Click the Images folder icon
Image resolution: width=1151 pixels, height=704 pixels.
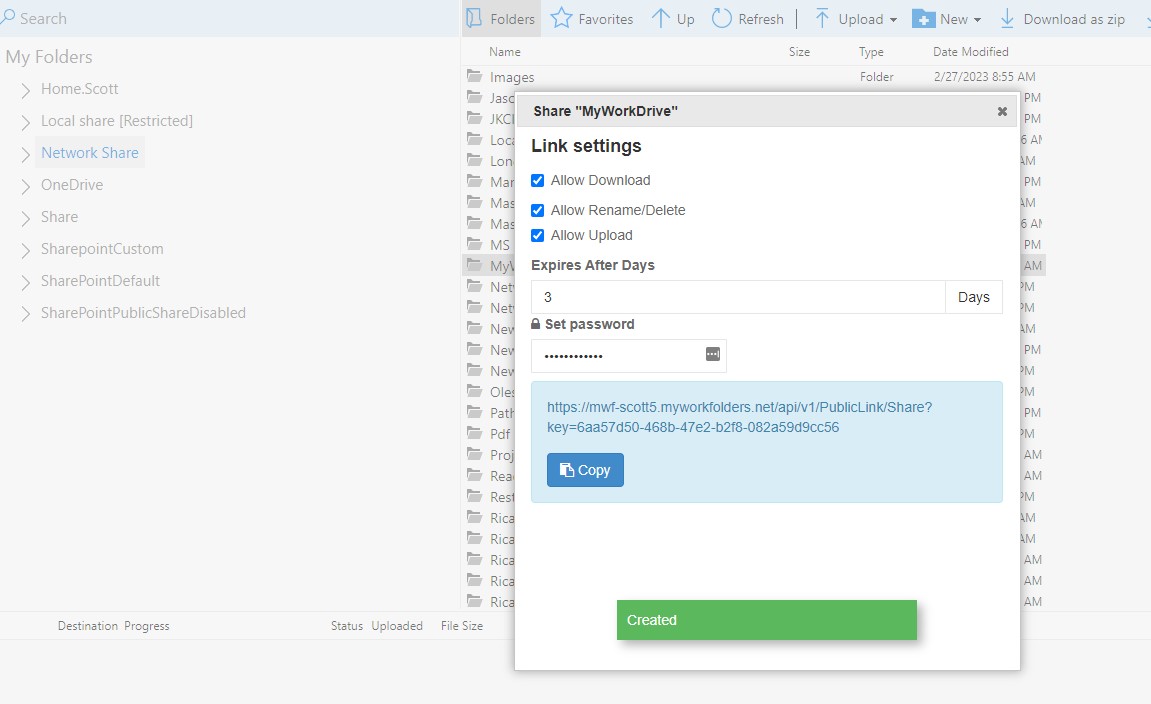pyautogui.click(x=475, y=77)
